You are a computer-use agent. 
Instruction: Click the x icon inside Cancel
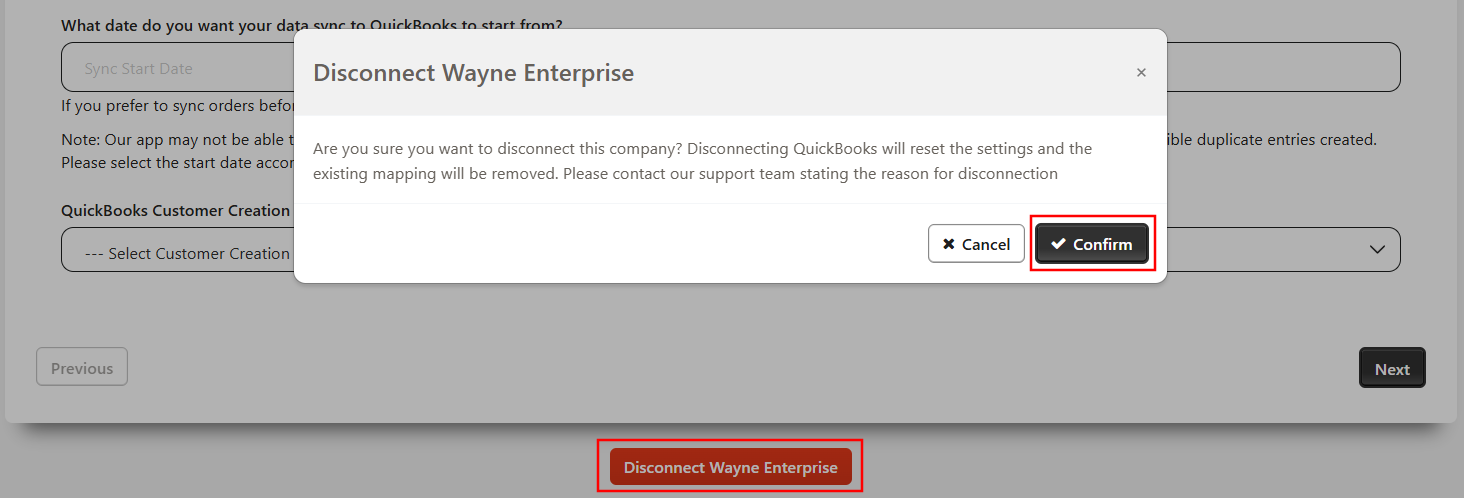pyautogui.click(x=949, y=244)
